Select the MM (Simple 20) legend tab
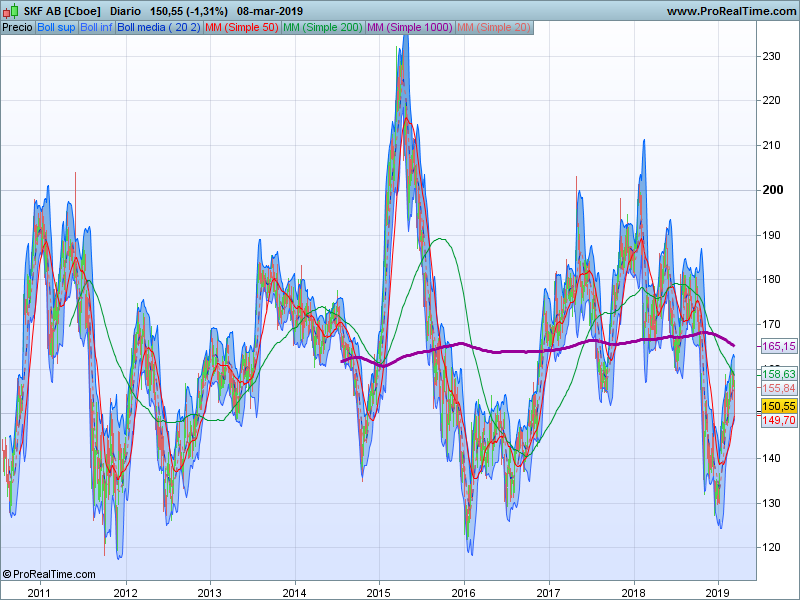The height and width of the screenshot is (600, 800). 494,28
